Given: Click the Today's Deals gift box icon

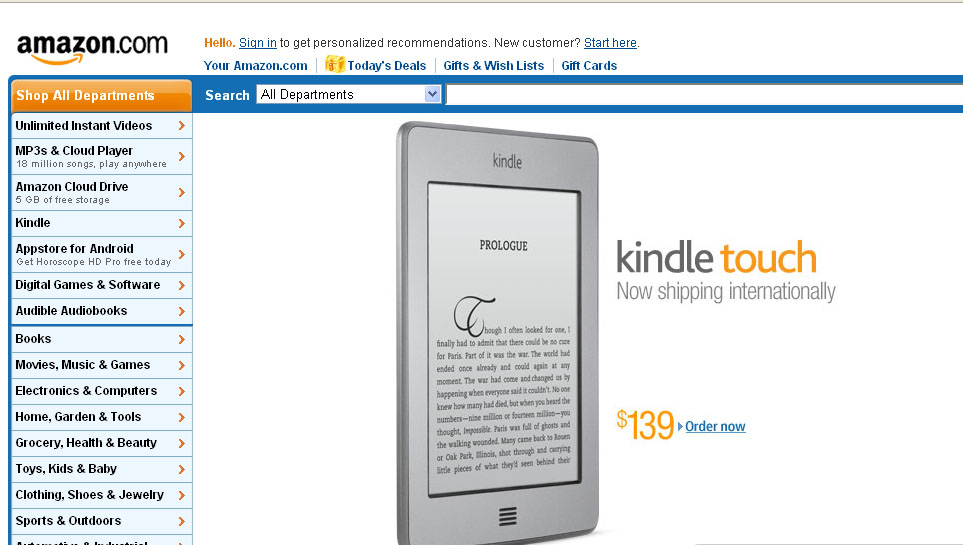Looking at the screenshot, I should pyautogui.click(x=334, y=64).
